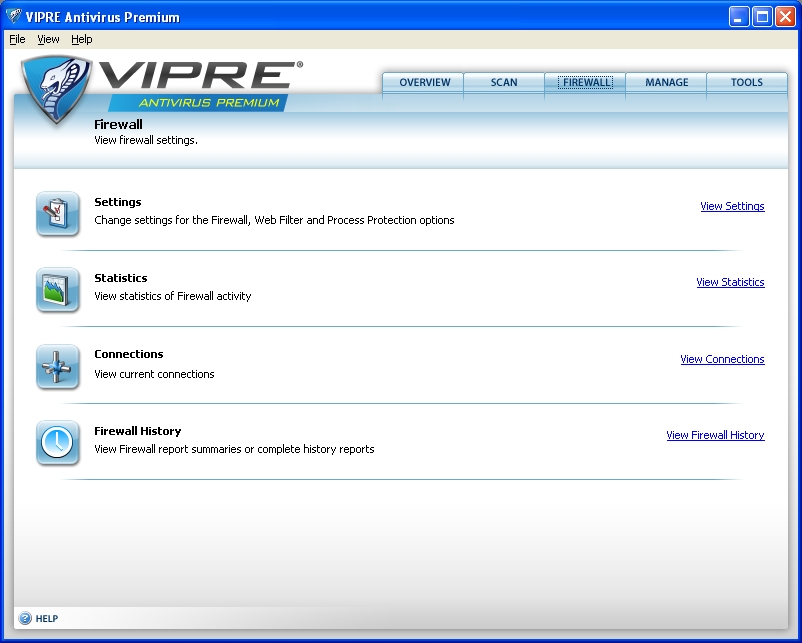This screenshot has width=802, height=643.
Task: Click the text 'View current connections'
Action: point(154,374)
